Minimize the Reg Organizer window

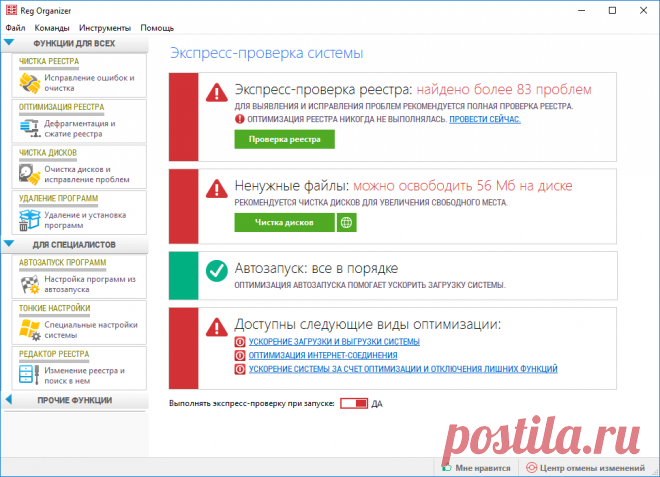(x=582, y=10)
